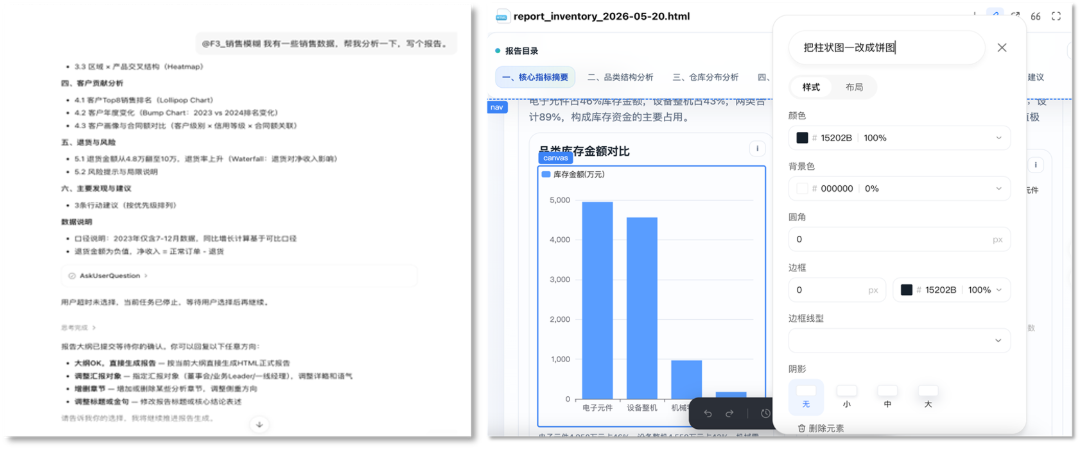This screenshot has height=450, width=1080.
Task: Go to 三、仓库分布分析 section
Action: coord(705,77)
